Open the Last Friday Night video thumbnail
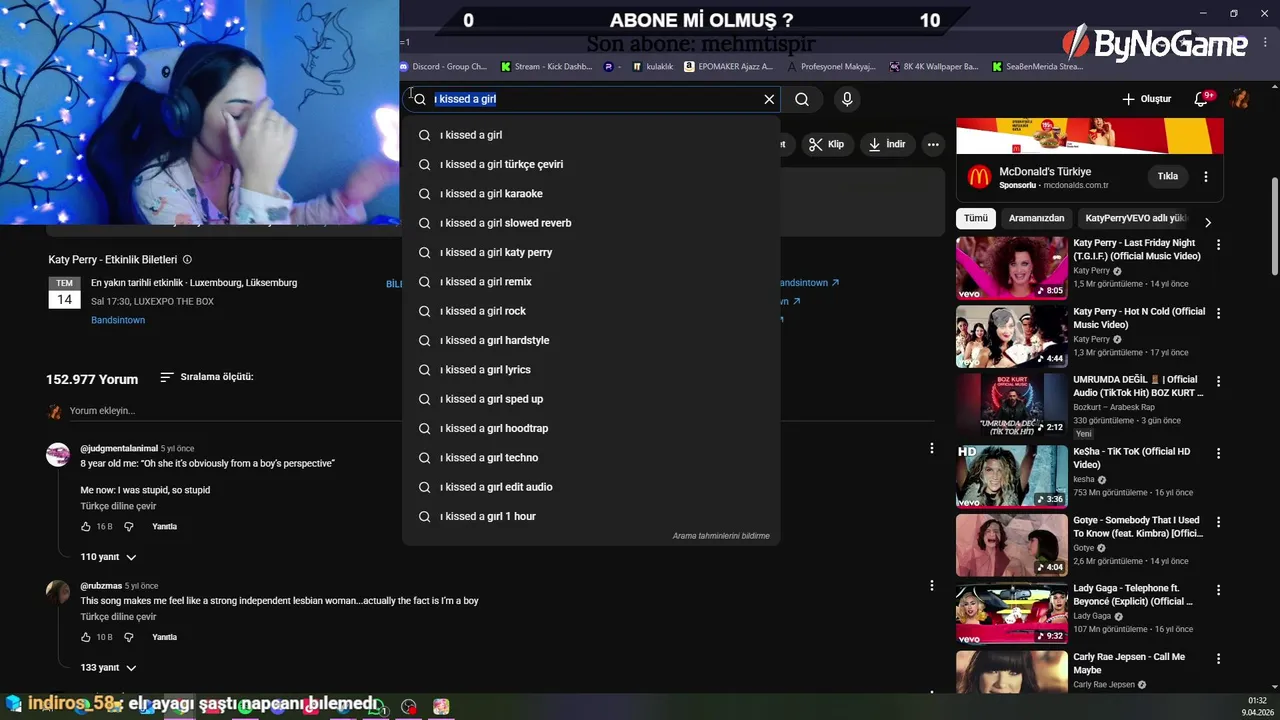Screen dimensions: 1280x720 click(1012, 268)
